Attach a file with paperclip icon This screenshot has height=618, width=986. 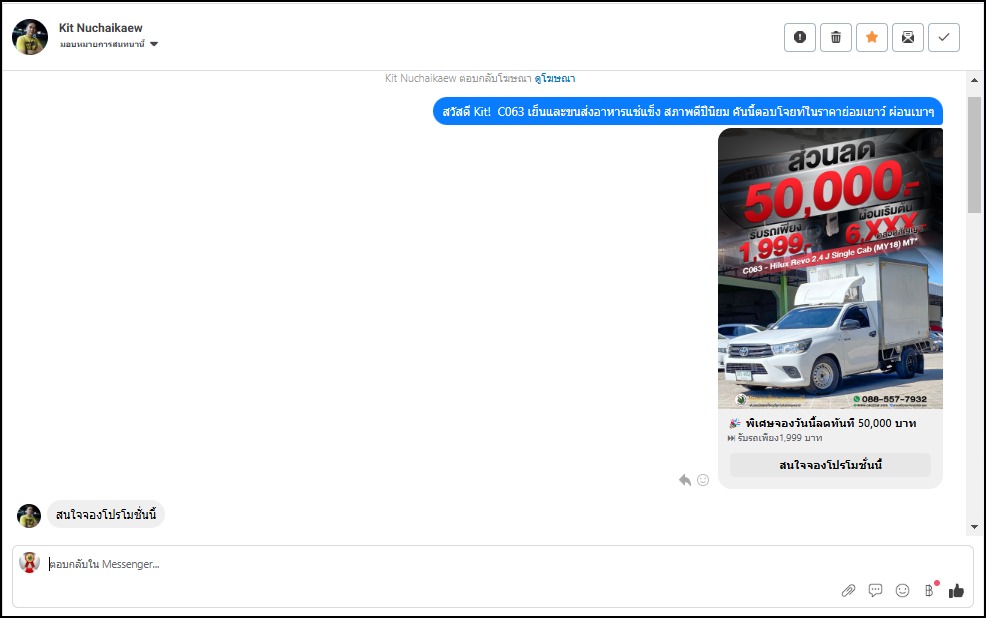click(x=848, y=590)
